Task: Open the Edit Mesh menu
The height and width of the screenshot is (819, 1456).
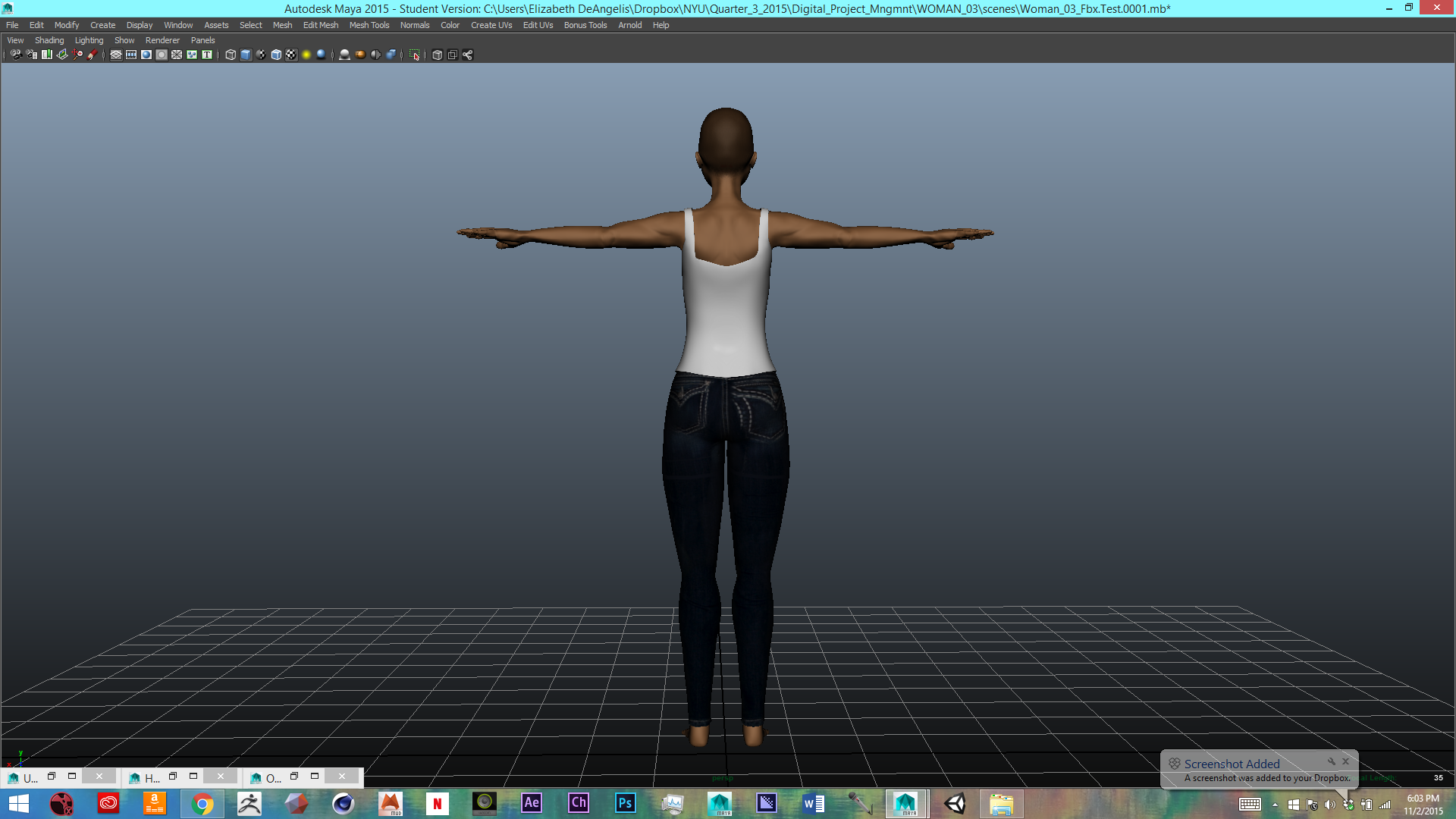Action: (321, 25)
